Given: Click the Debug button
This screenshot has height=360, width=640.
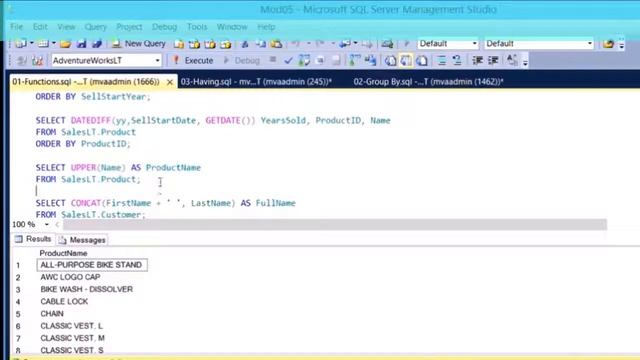Looking at the screenshot, I should pyautogui.click(x=241, y=60).
